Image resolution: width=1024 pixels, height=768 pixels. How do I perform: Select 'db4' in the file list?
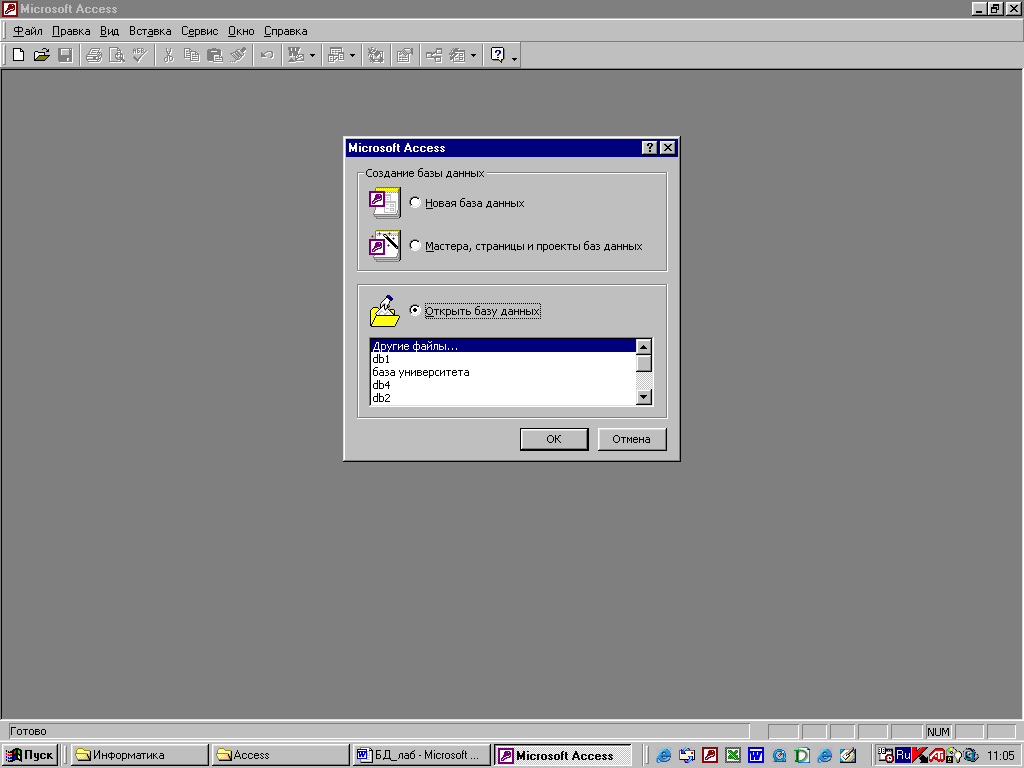click(x=503, y=385)
